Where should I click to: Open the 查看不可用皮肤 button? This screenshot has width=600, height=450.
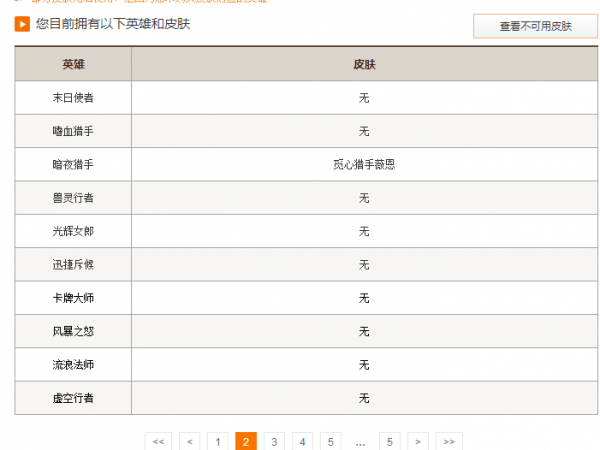click(x=535, y=26)
